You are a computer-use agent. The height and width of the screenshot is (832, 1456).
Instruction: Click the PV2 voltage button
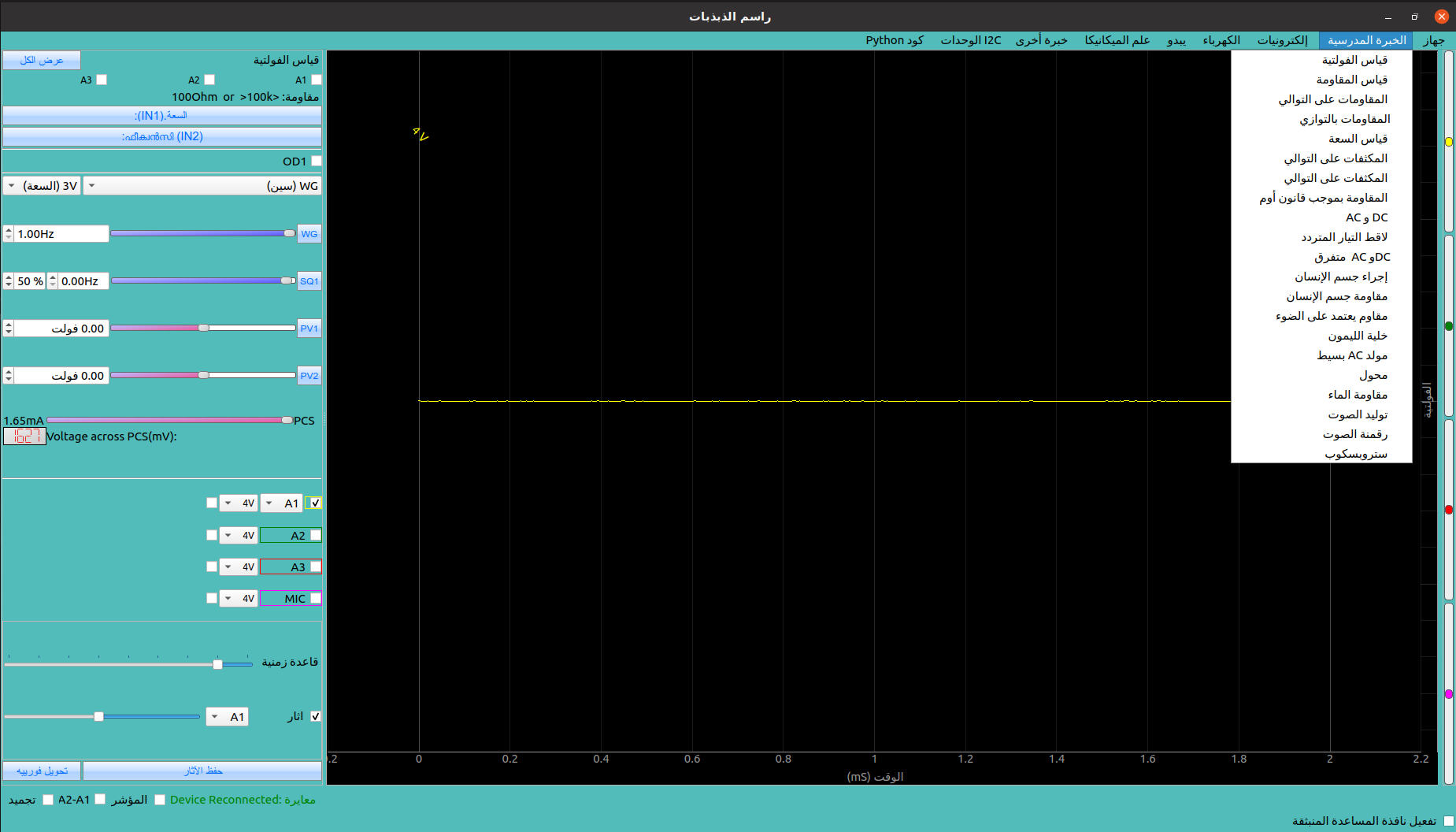[x=309, y=376]
